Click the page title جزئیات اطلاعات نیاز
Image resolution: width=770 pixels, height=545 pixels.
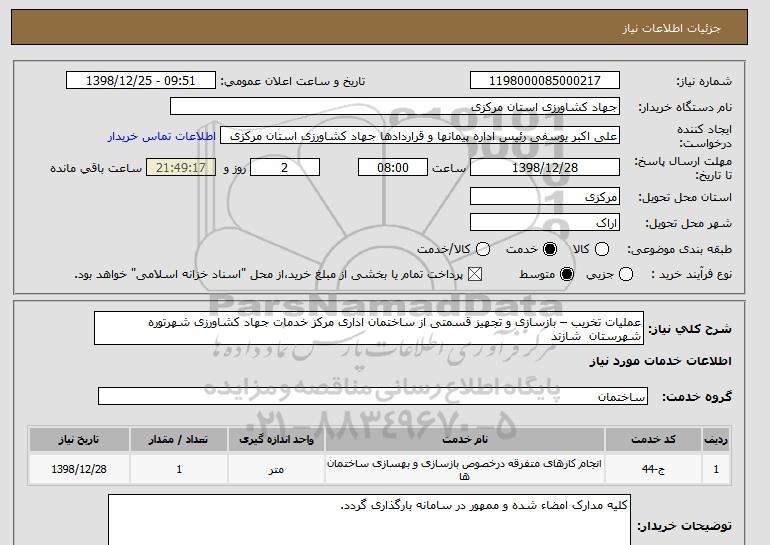[671, 28]
